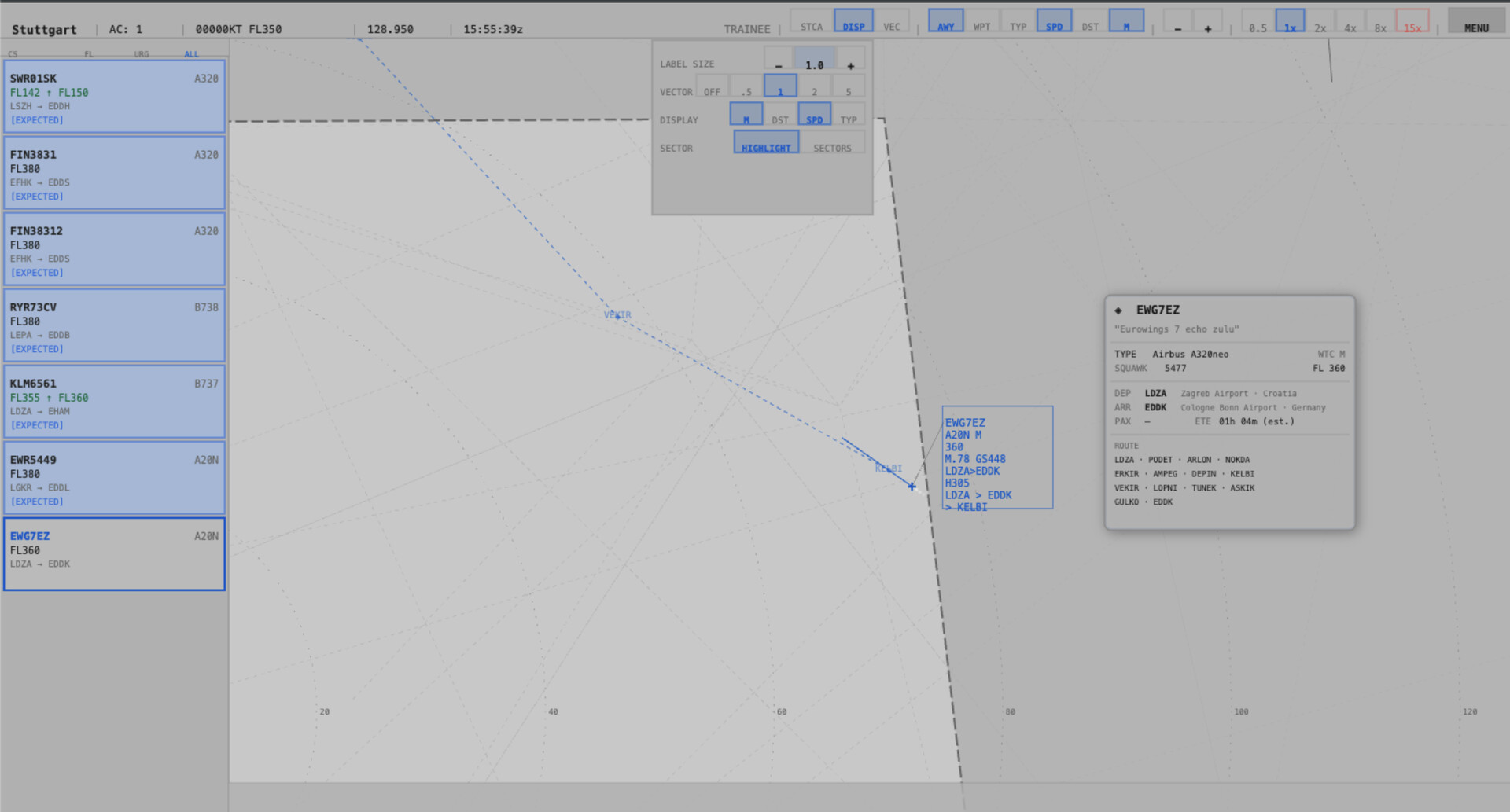Click the EWG7EZ radar data label
This screenshot has height=812, width=1510.
(997, 457)
